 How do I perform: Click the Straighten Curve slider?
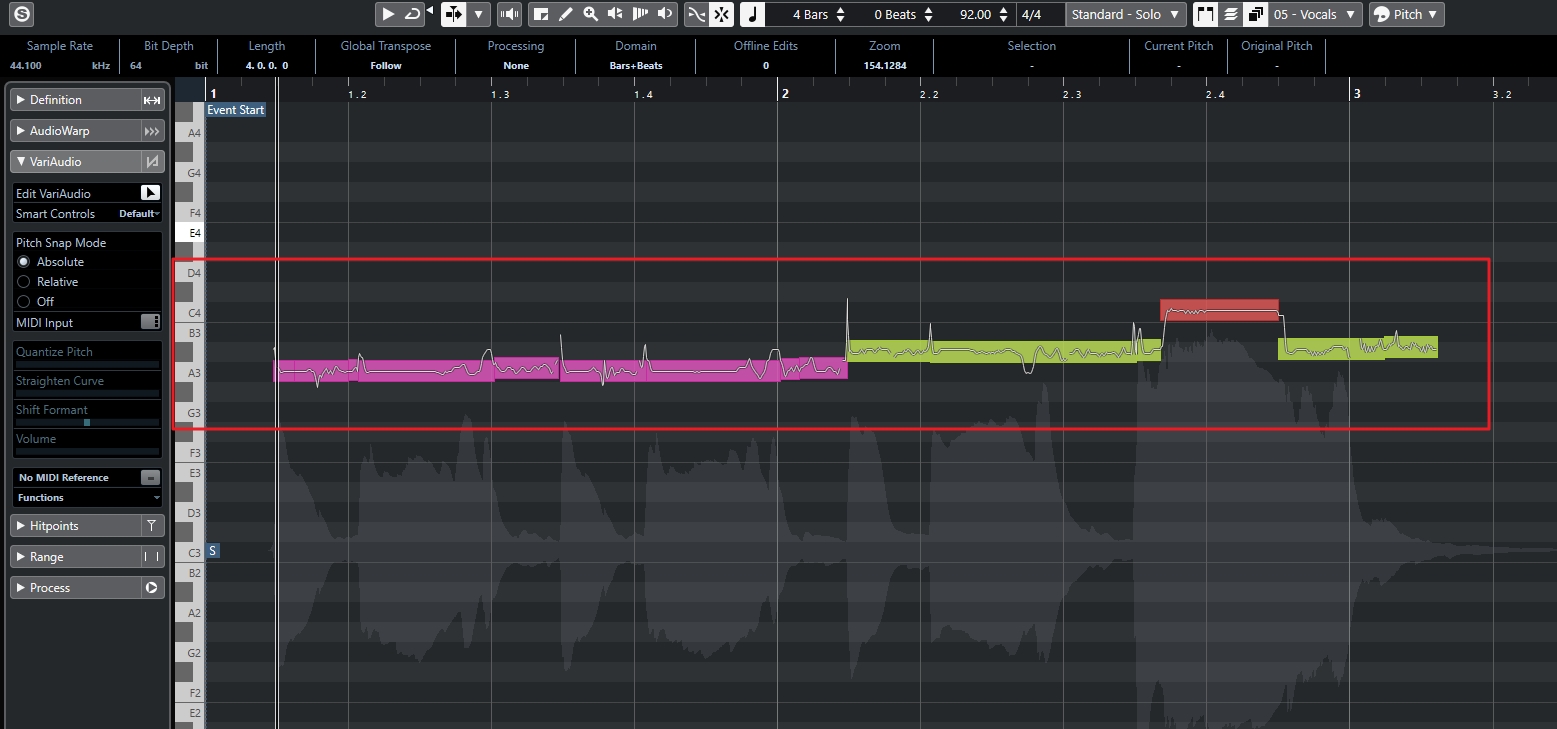coord(87,393)
